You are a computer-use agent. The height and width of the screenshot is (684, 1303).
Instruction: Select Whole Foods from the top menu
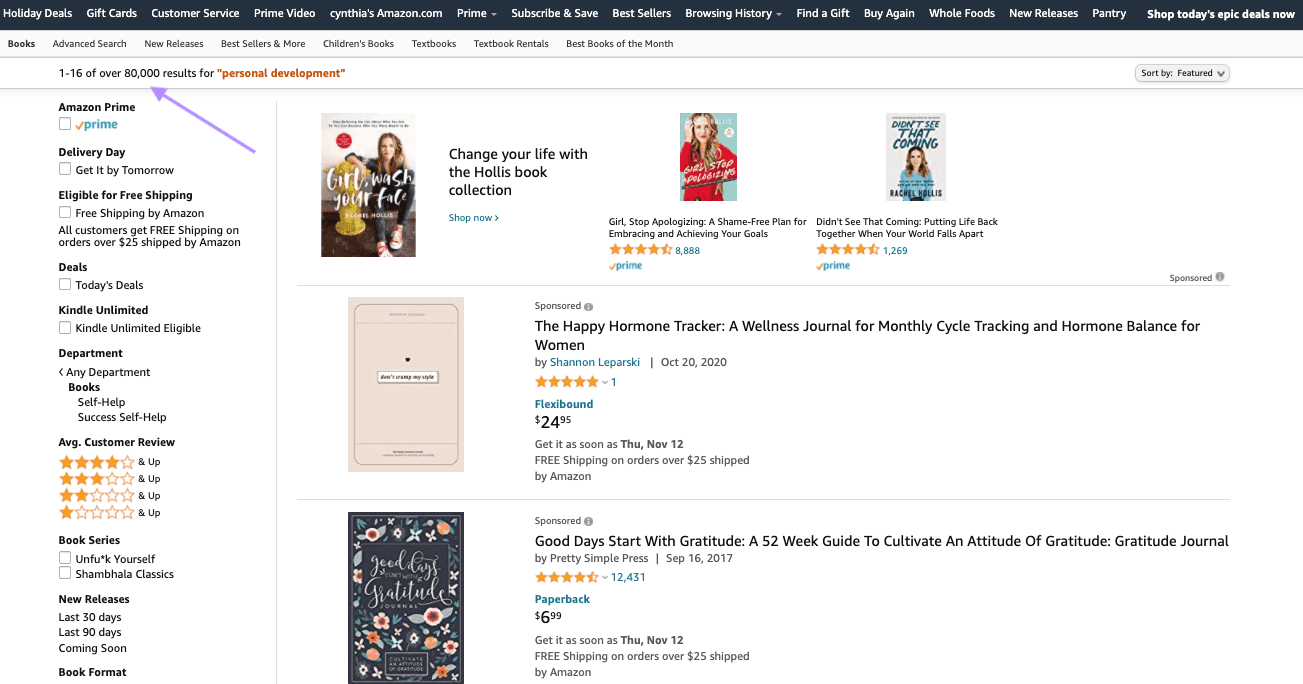(x=961, y=13)
